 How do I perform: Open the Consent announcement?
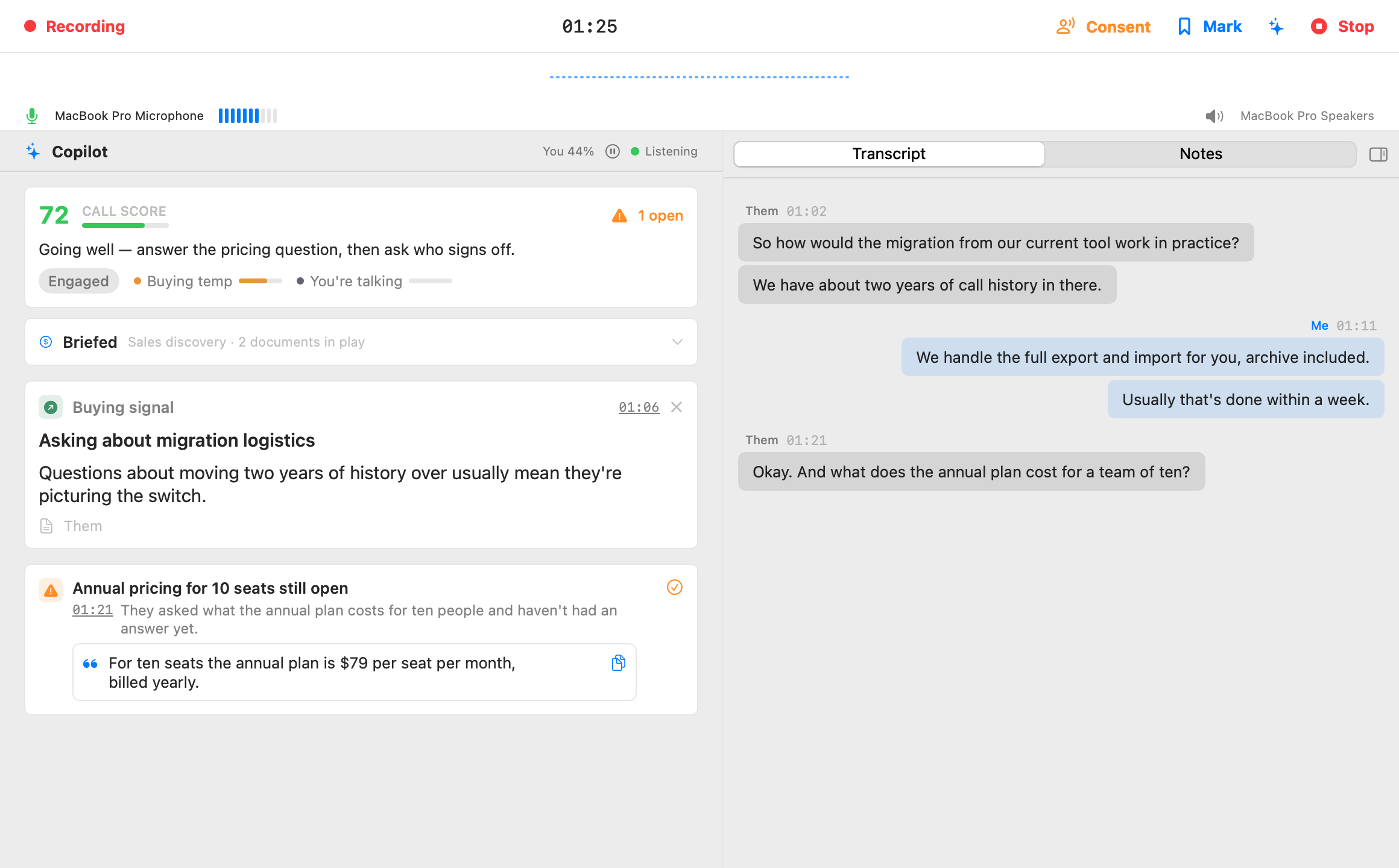click(x=1104, y=27)
